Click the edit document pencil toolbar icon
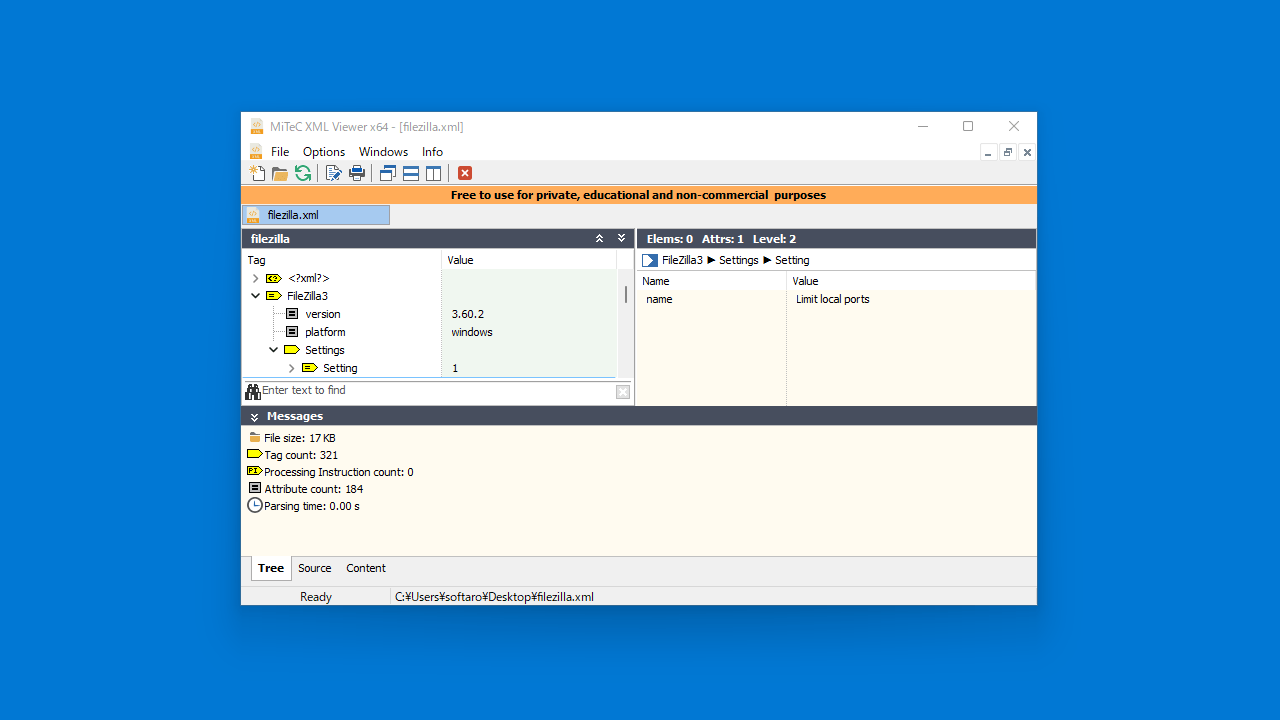Screen dimensions: 1280x720 coord(334,173)
